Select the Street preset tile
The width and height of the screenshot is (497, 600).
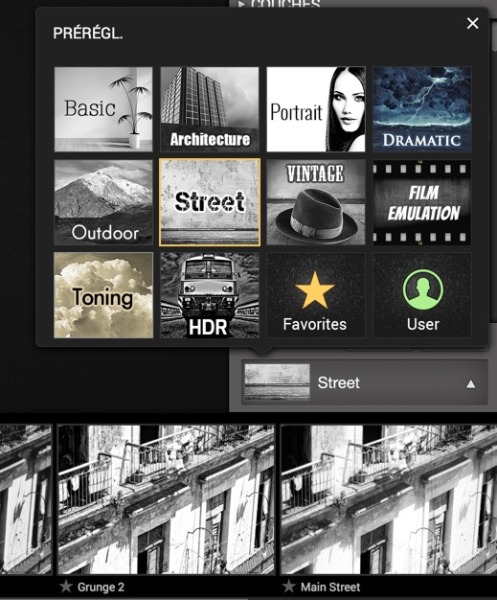(x=209, y=202)
